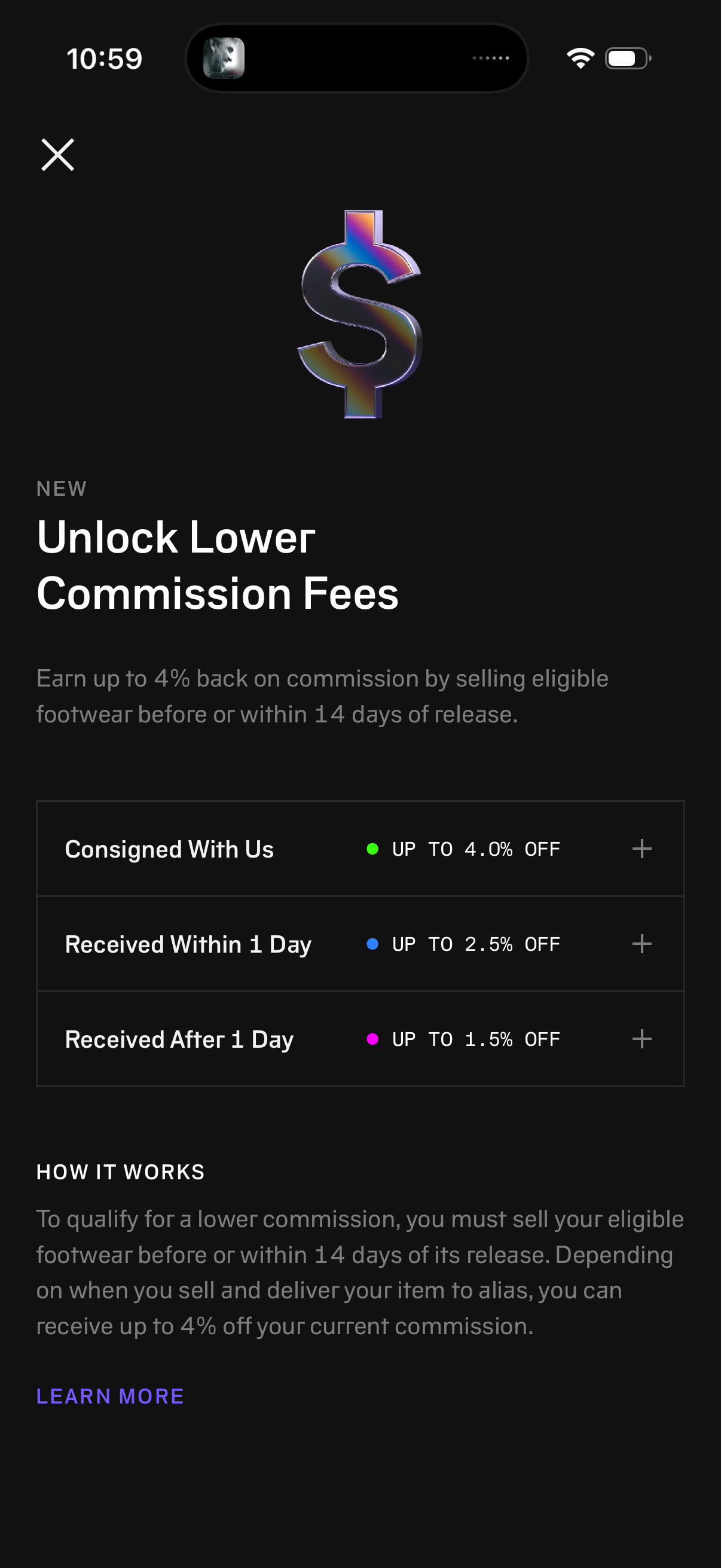721x1568 pixels.
Task: Tap the UP TO 4.0% OFF text
Action: (476, 849)
